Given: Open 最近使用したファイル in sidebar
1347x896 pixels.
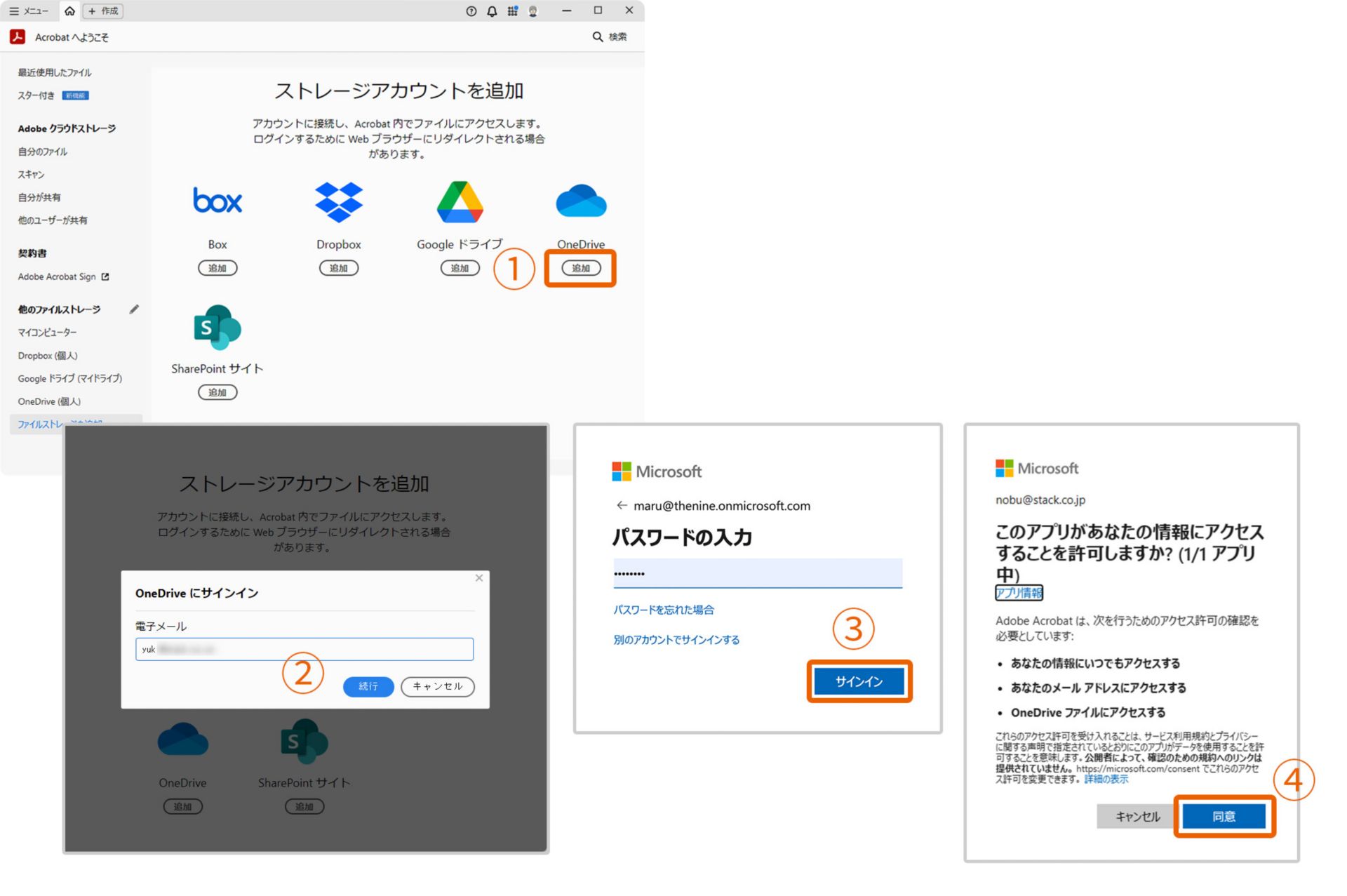Looking at the screenshot, I should (x=55, y=72).
